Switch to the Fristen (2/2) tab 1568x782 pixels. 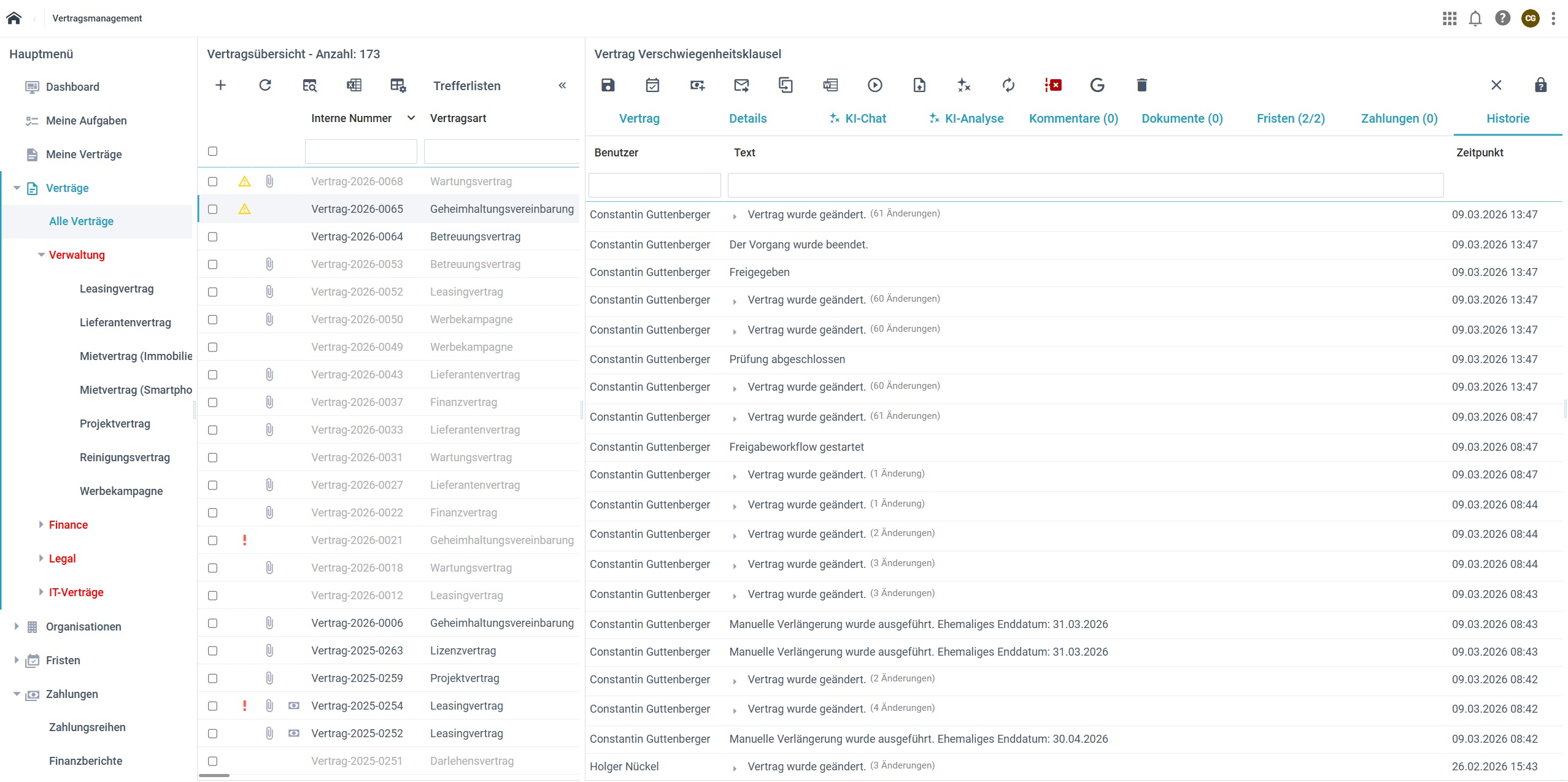point(1290,118)
